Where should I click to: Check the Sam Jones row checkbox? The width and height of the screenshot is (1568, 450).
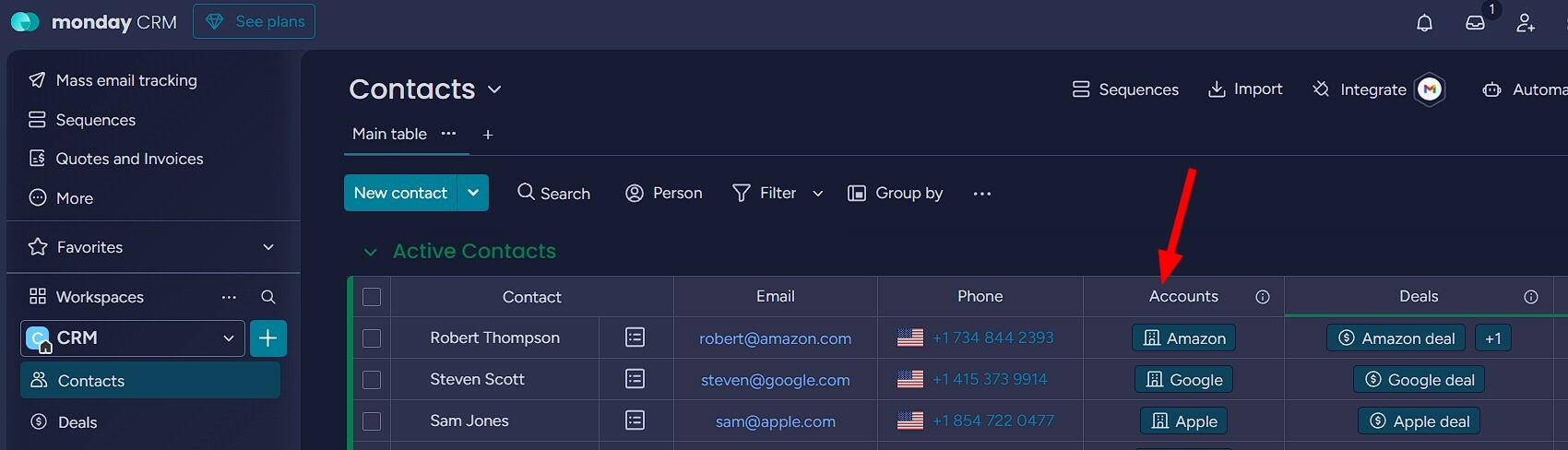coord(372,421)
